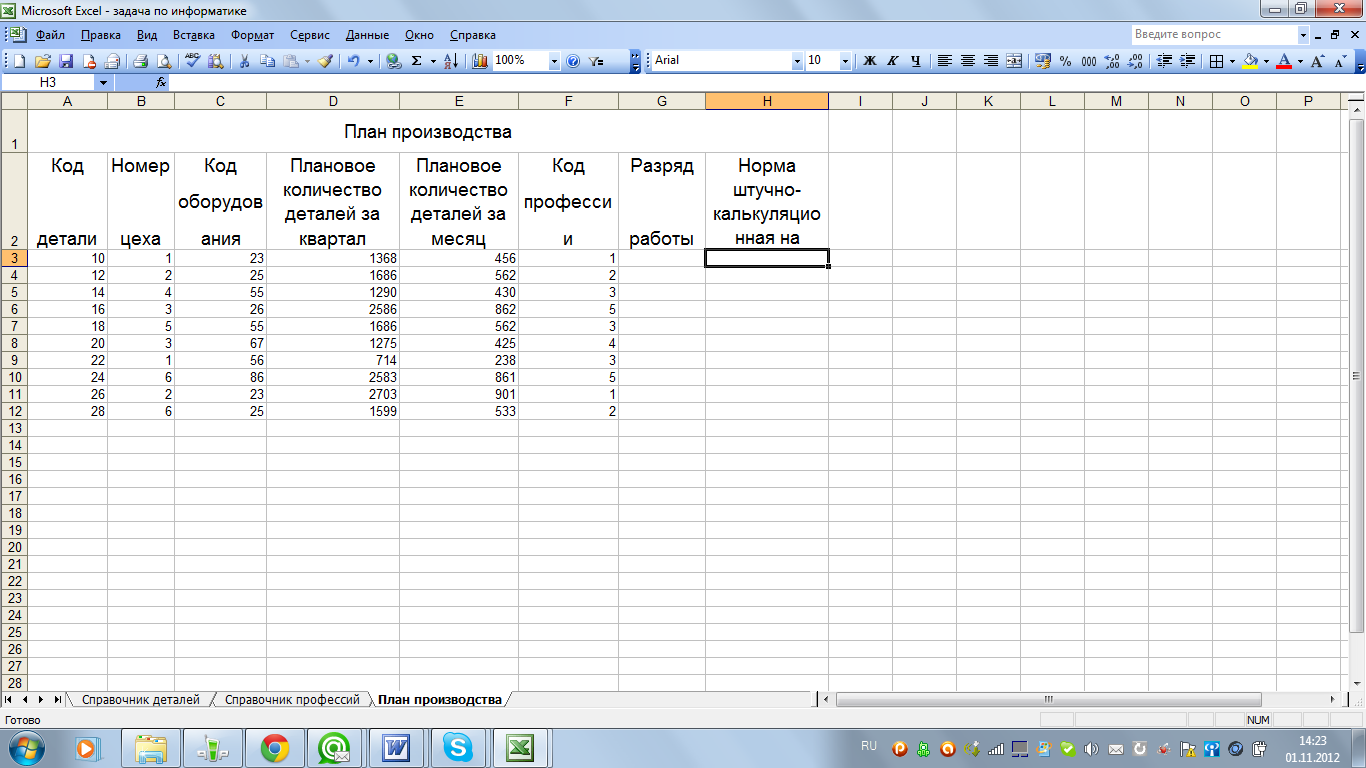Sort ascending with the A-Я icon

click(x=450, y=61)
